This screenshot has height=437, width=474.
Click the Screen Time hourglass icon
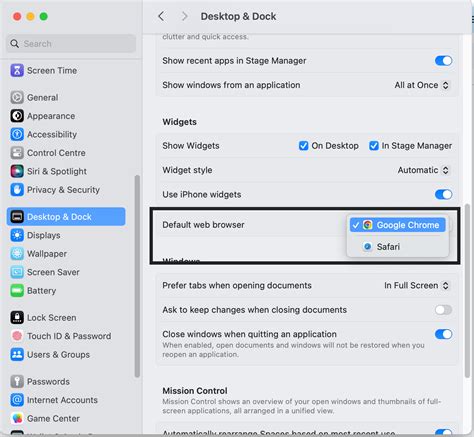point(17,70)
